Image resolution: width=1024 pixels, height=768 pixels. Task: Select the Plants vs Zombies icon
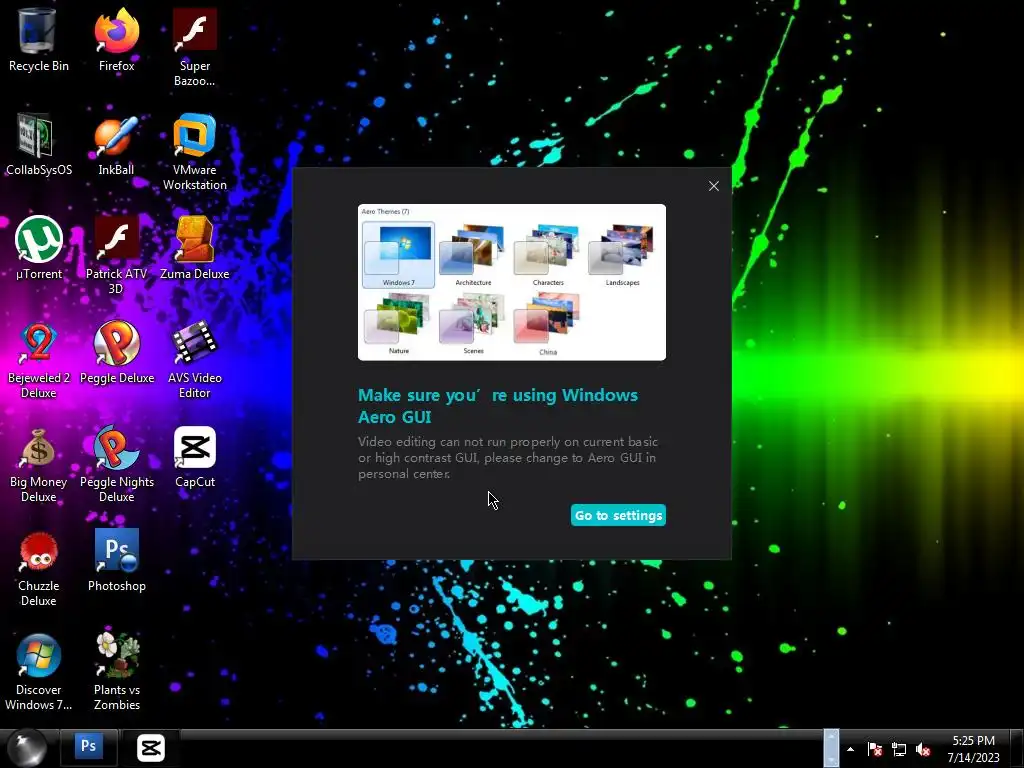coord(116,671)
